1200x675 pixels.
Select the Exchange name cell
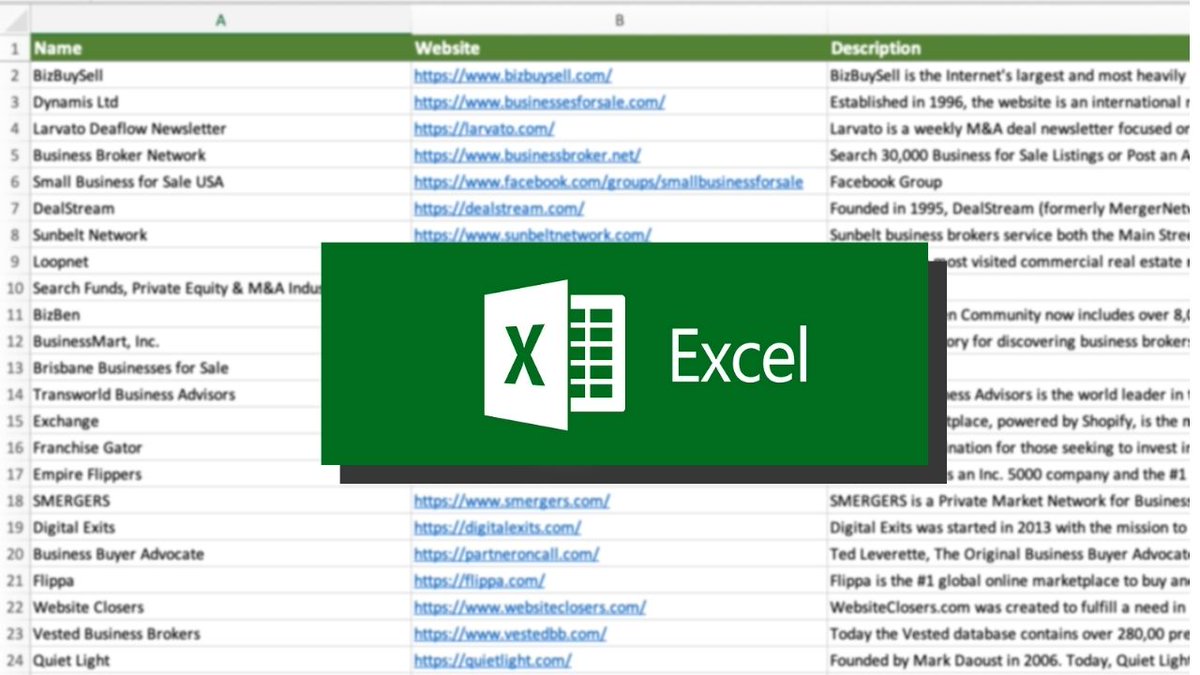pos(175,421)
